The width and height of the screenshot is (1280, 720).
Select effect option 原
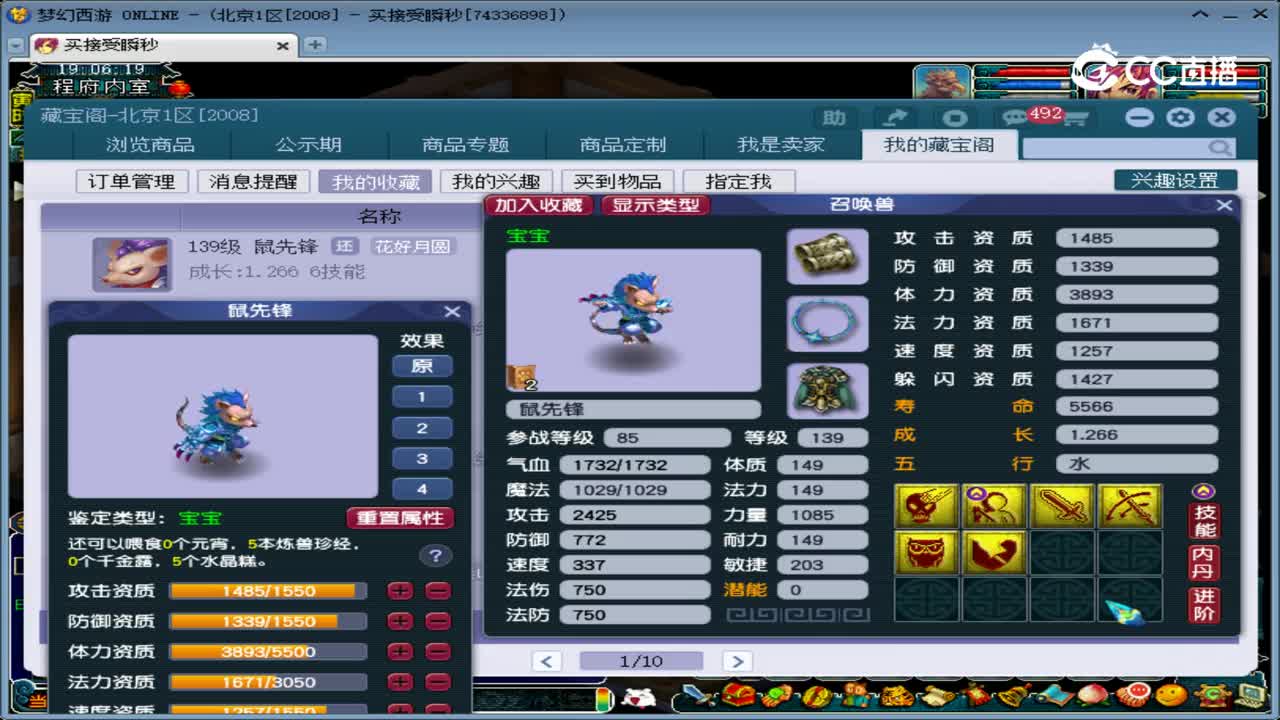[x=422, y=366]
